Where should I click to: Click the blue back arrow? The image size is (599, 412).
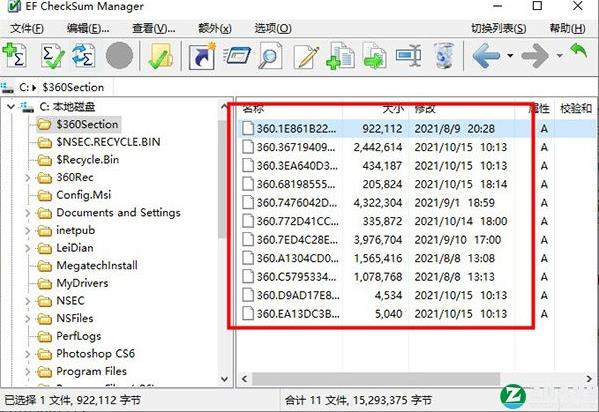486,56
